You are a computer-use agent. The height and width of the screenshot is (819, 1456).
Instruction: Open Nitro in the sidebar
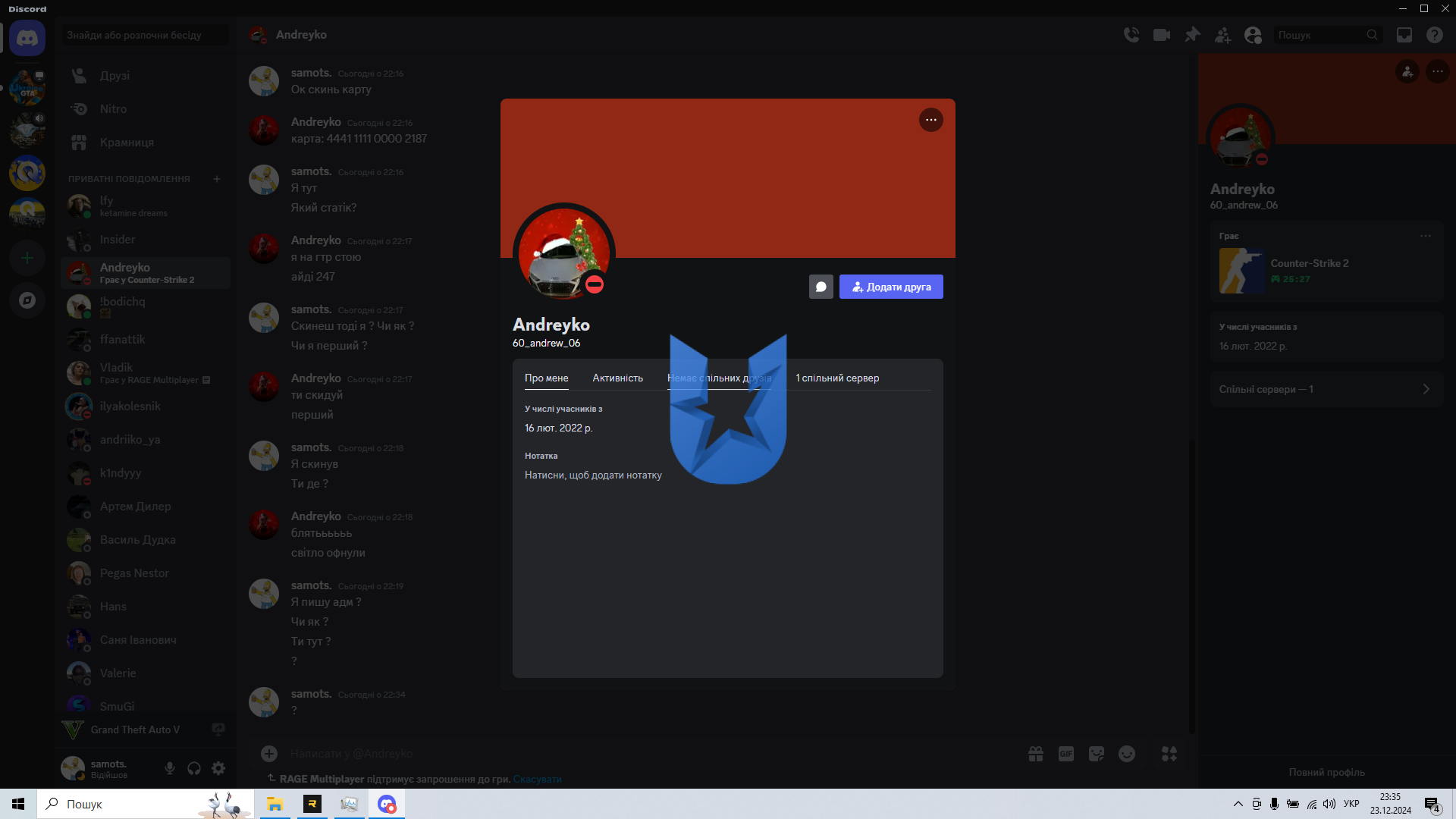pos(145,109)
